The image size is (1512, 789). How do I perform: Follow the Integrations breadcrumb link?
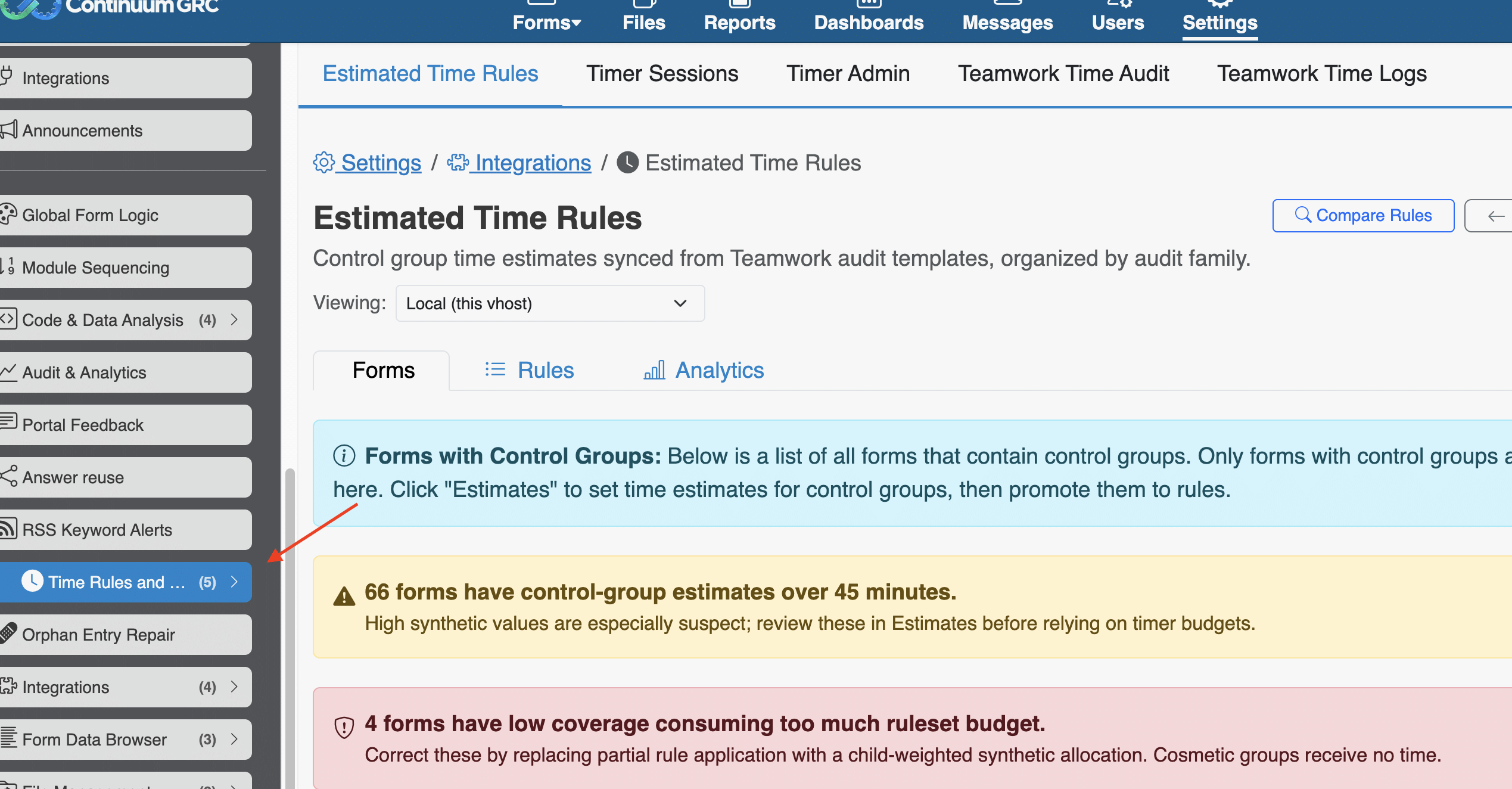[x=519, y=163]
